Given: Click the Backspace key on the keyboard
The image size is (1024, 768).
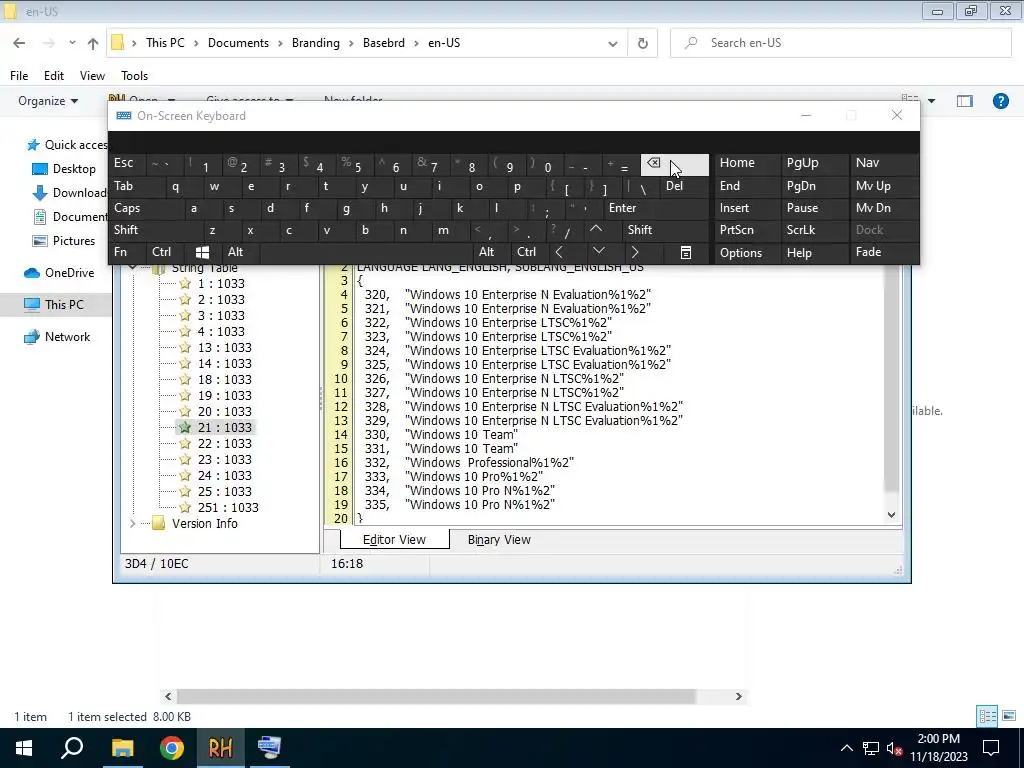Looking at the screenshot, I should click(x=675, y=165).
